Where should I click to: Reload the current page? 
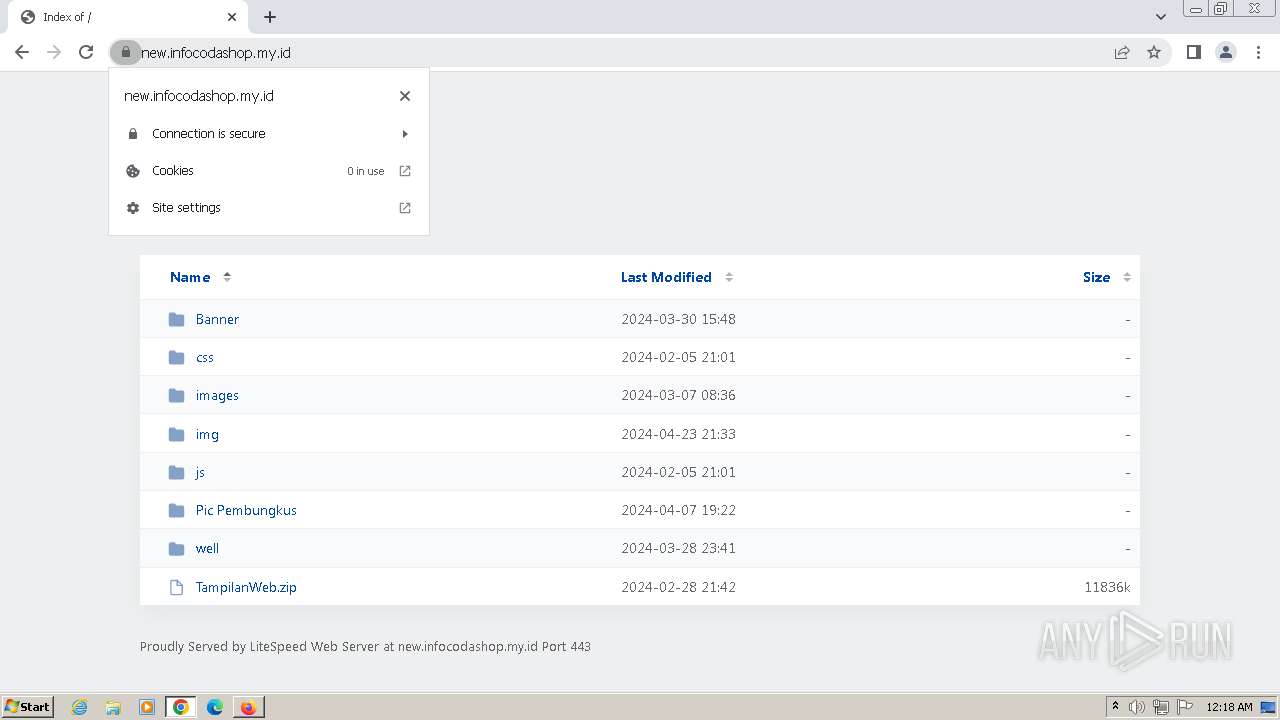(86, 52)
